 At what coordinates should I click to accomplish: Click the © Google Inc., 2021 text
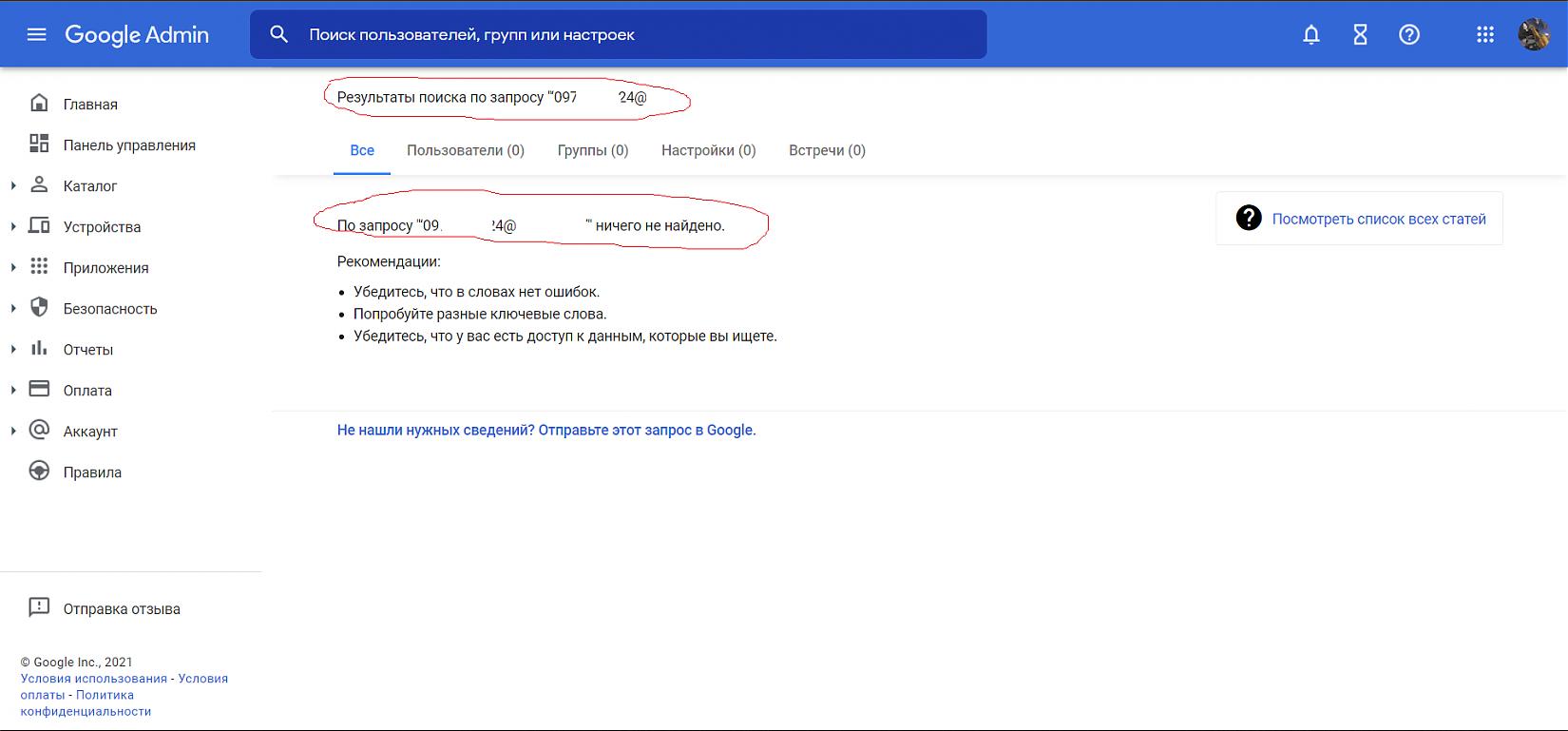click(x=77, y=663)
